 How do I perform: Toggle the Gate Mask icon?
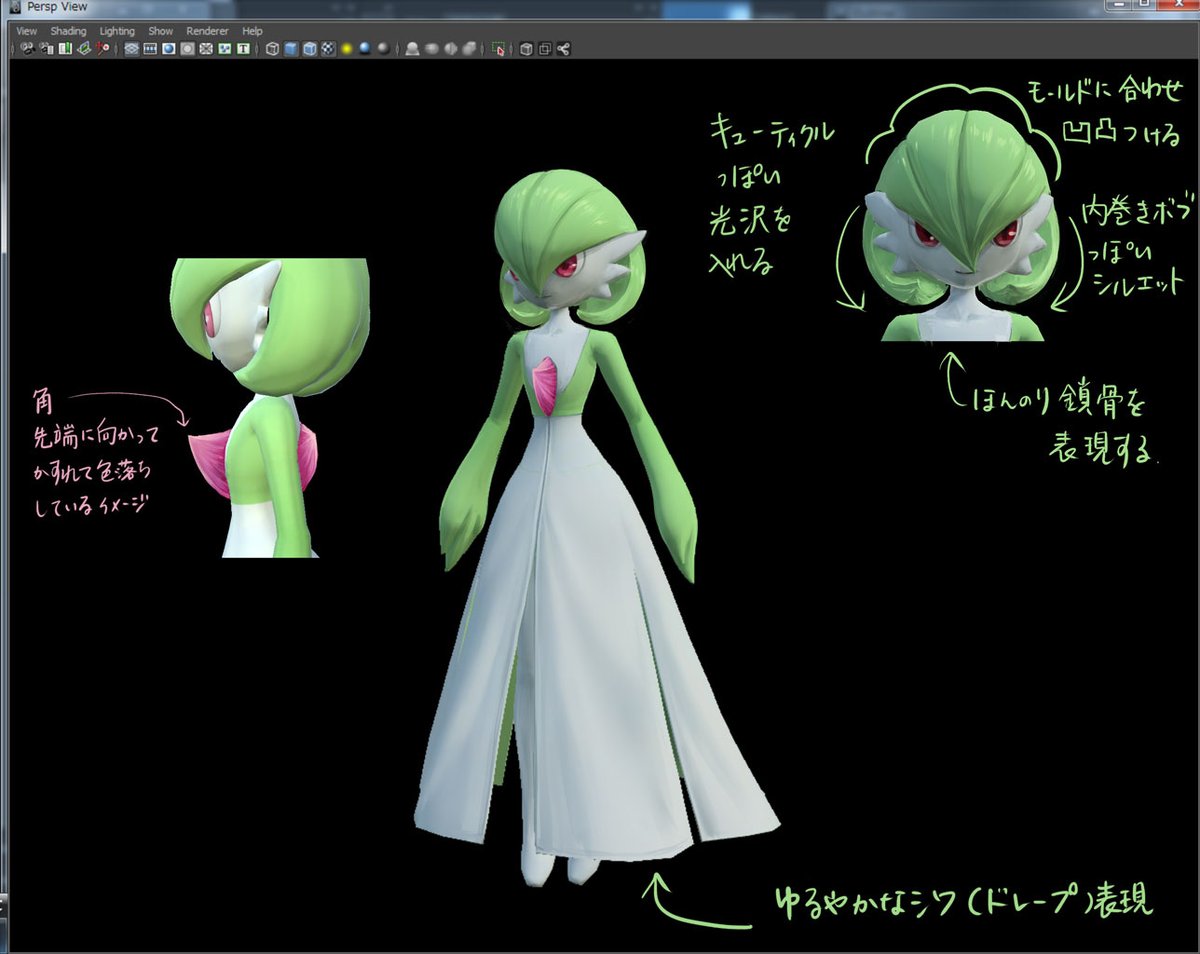tap(188, 48)
